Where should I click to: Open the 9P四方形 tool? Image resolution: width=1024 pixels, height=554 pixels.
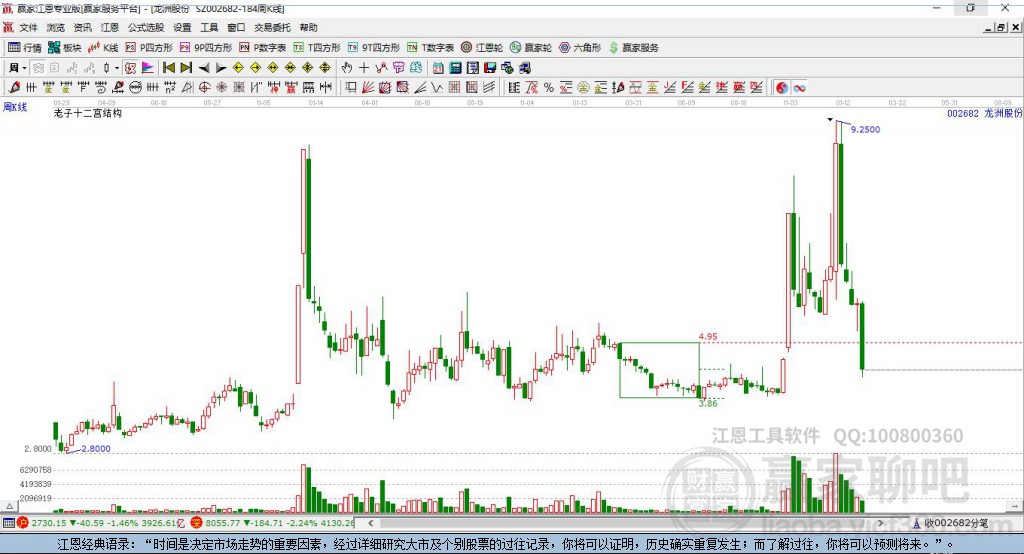click(x=206, y=48)
